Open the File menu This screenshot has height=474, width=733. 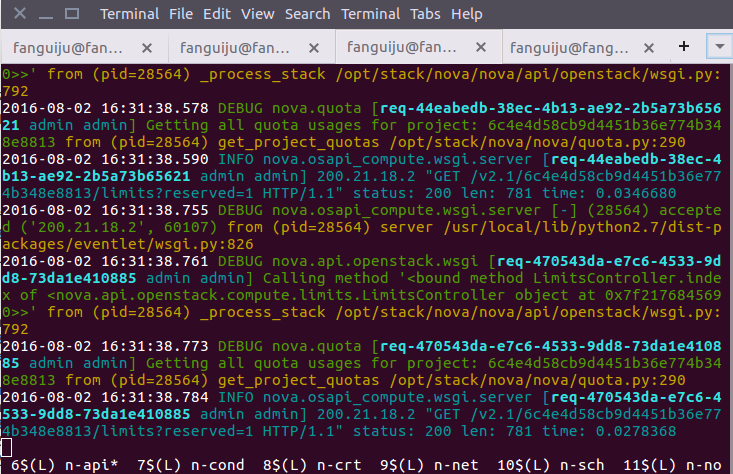[181, 14]
